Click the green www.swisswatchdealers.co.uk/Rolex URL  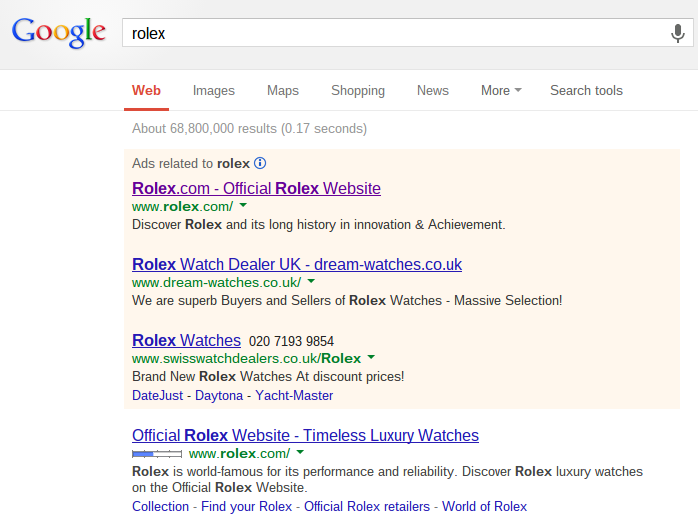pyautogui.click(x=246, y=359)
